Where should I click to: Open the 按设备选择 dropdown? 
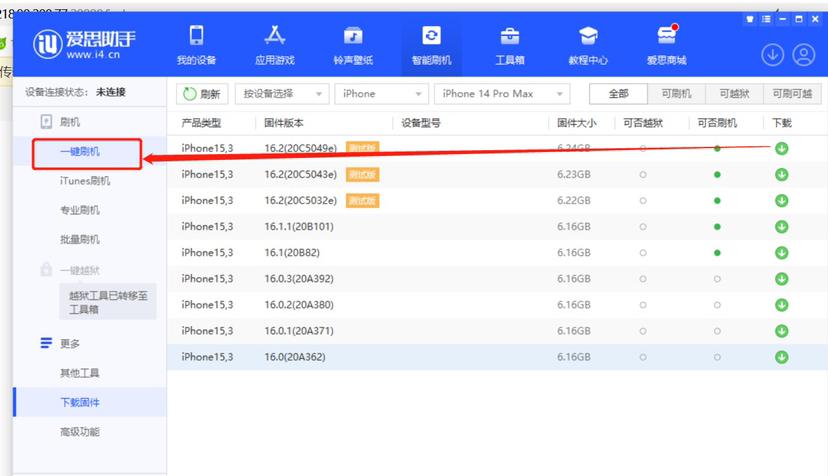point(282,94)
